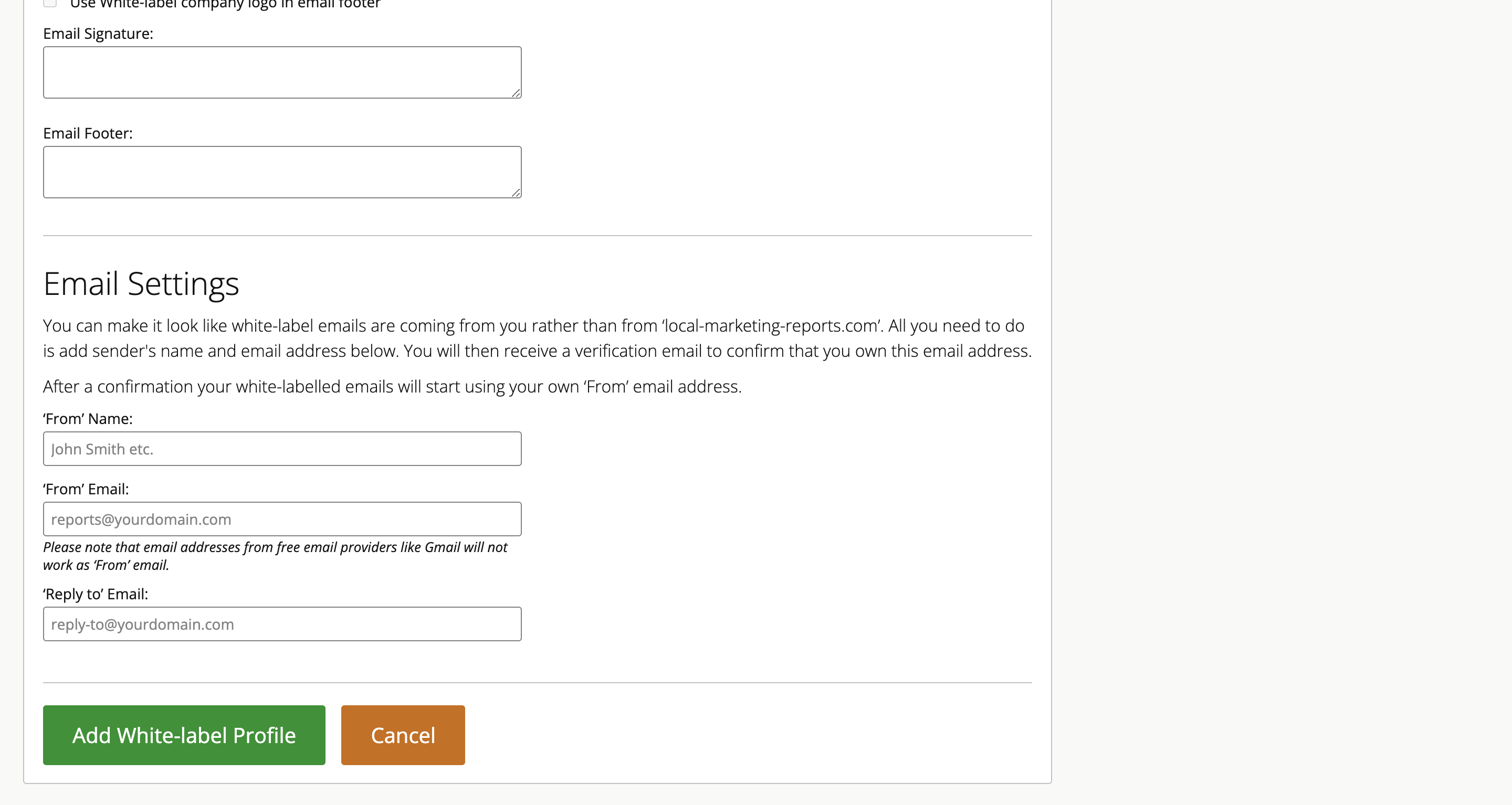Image resolution: width=1512 pixels, height=805 pixels.
Task: Tick the white-label company logo checkbox
Action: click(x=50, y=2)
